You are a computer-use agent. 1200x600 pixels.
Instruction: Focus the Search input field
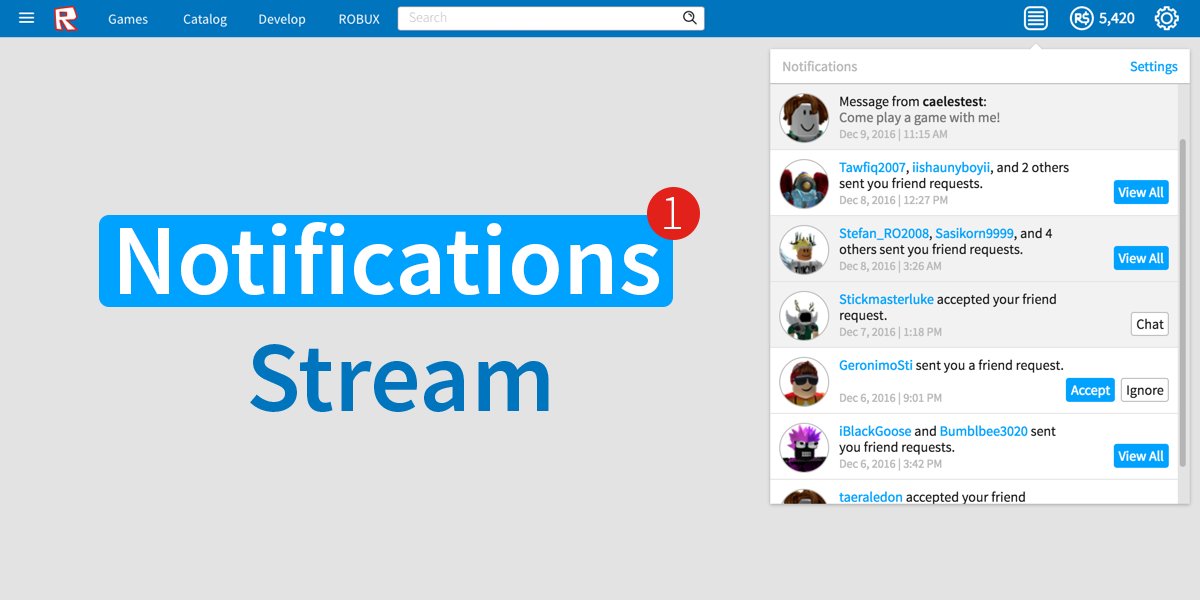551,18
